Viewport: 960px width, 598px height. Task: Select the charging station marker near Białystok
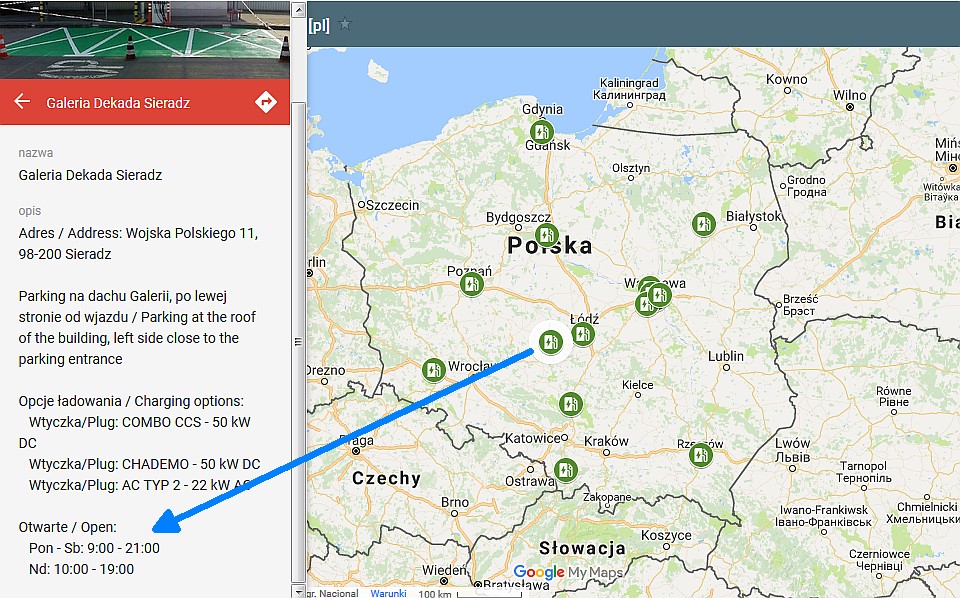pyautogui.click(x=703, y=224)
